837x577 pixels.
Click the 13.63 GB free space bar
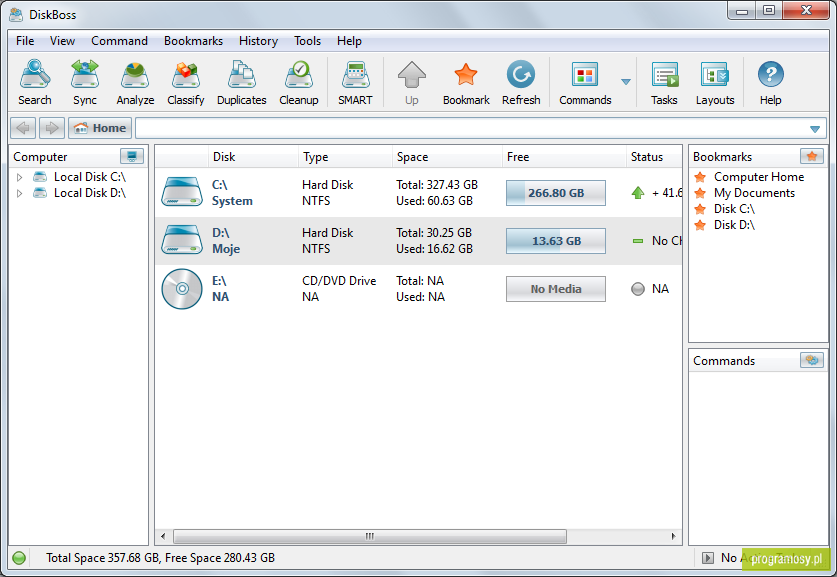point(556,241)
